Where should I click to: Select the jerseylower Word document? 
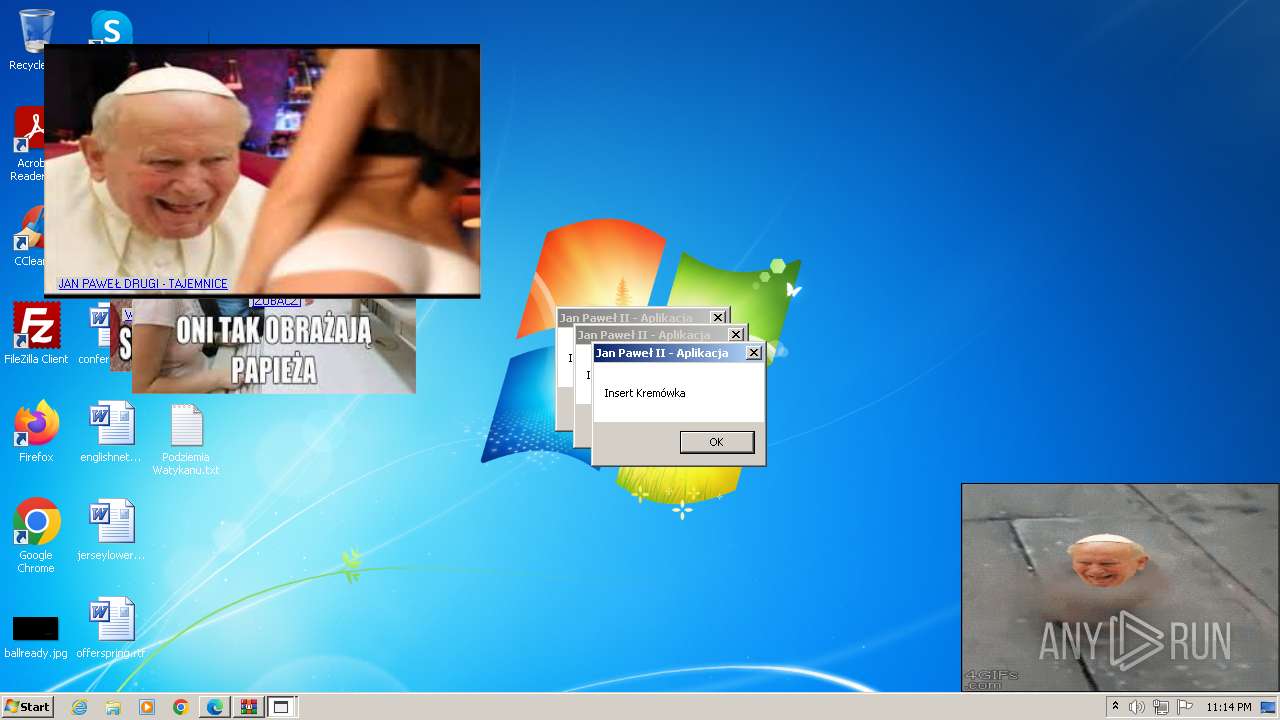[x=111, y=530]
